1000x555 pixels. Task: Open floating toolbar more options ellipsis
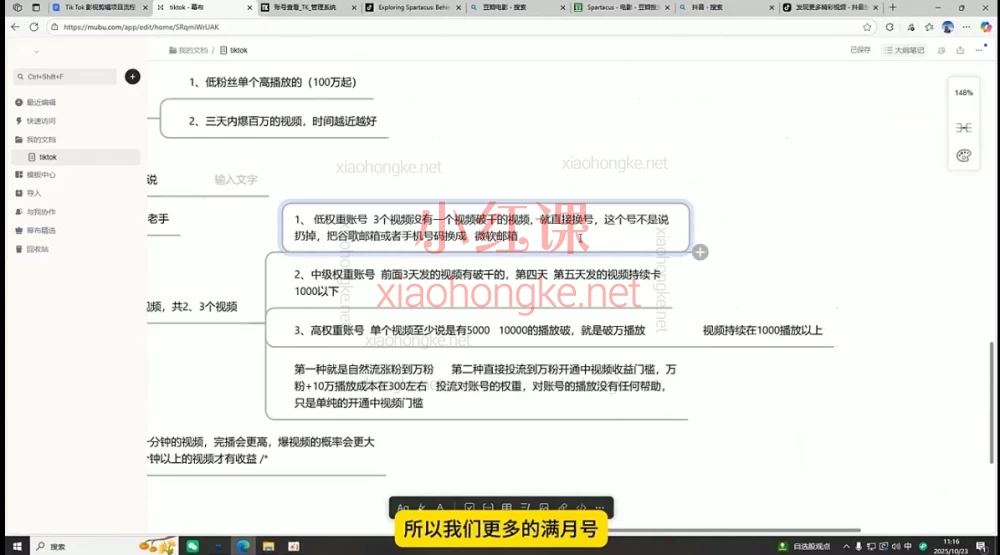pos(600,508)
